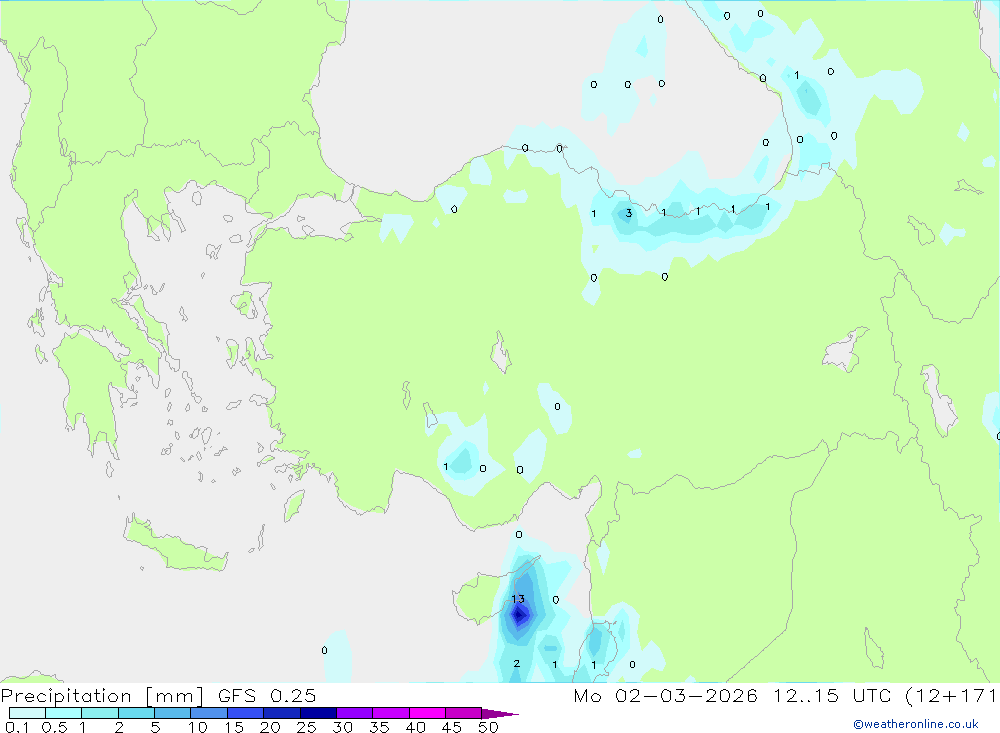The height and width of the screenshot is (733, 1000).
Task: Click the legend label '20'
Action: click(270, 727)
